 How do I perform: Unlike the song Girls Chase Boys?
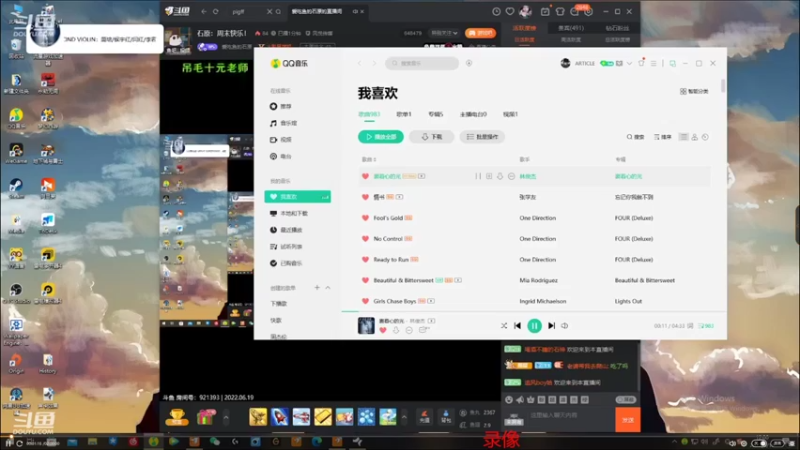point(365,301)
